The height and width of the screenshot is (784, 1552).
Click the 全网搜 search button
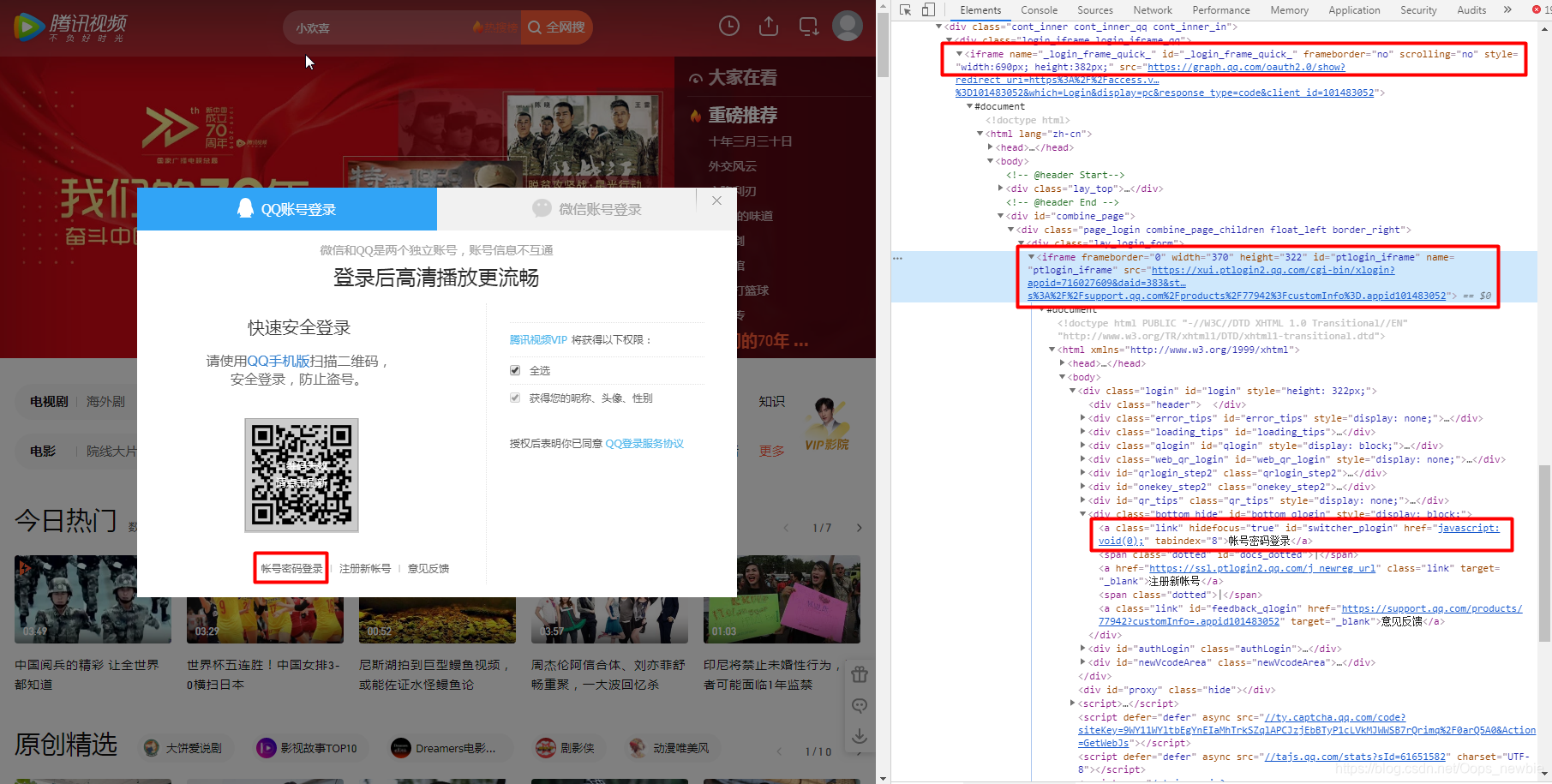[557, 27]
